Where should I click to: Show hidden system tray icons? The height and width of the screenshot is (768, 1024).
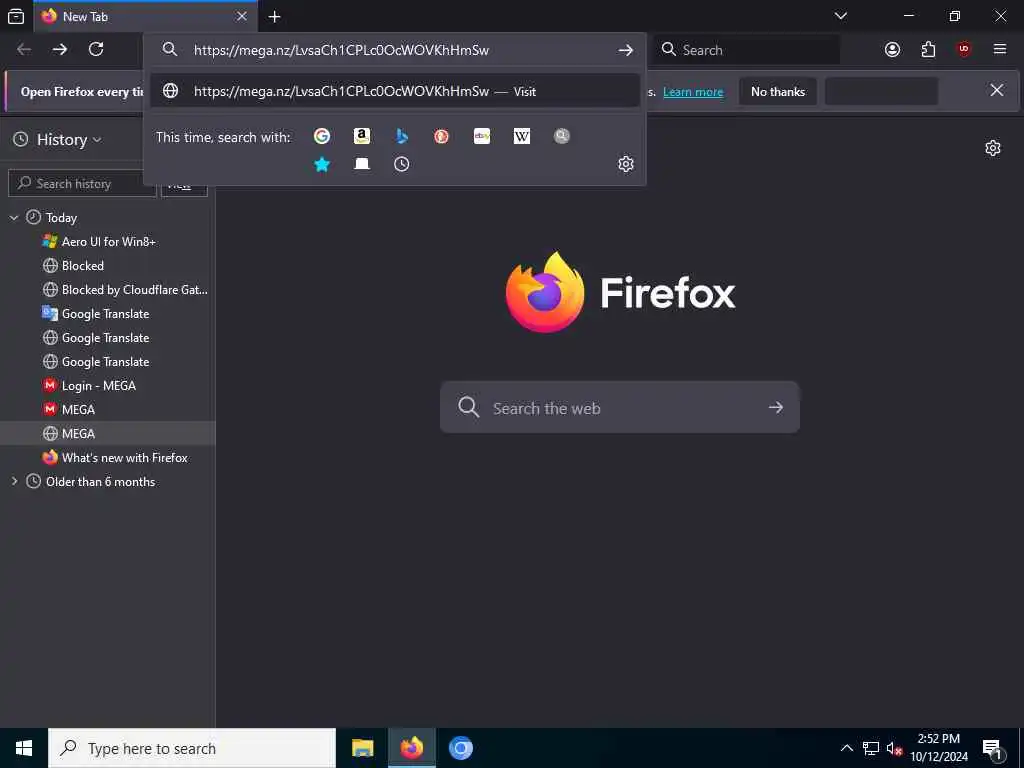[846, 748]
